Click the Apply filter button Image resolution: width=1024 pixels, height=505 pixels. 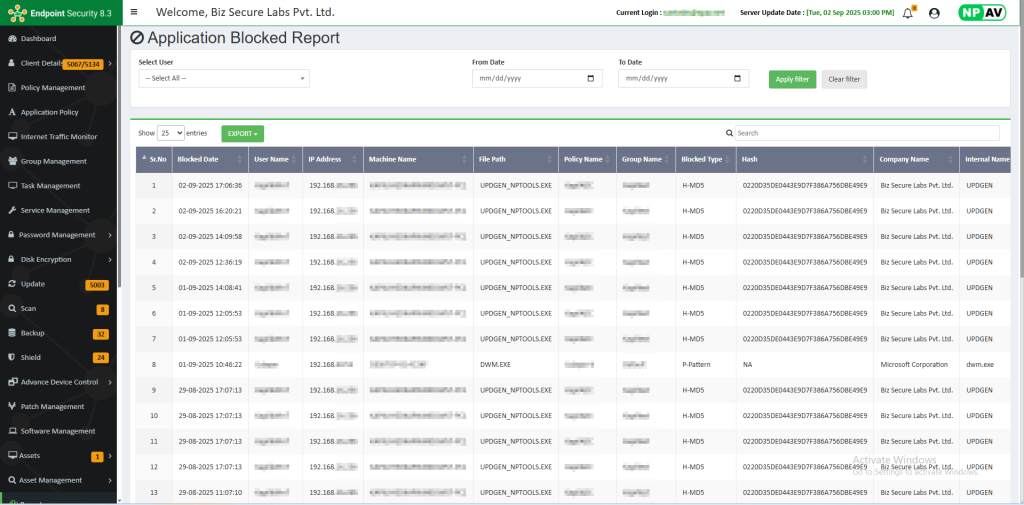pyautogui.click(x=792, y=79)
